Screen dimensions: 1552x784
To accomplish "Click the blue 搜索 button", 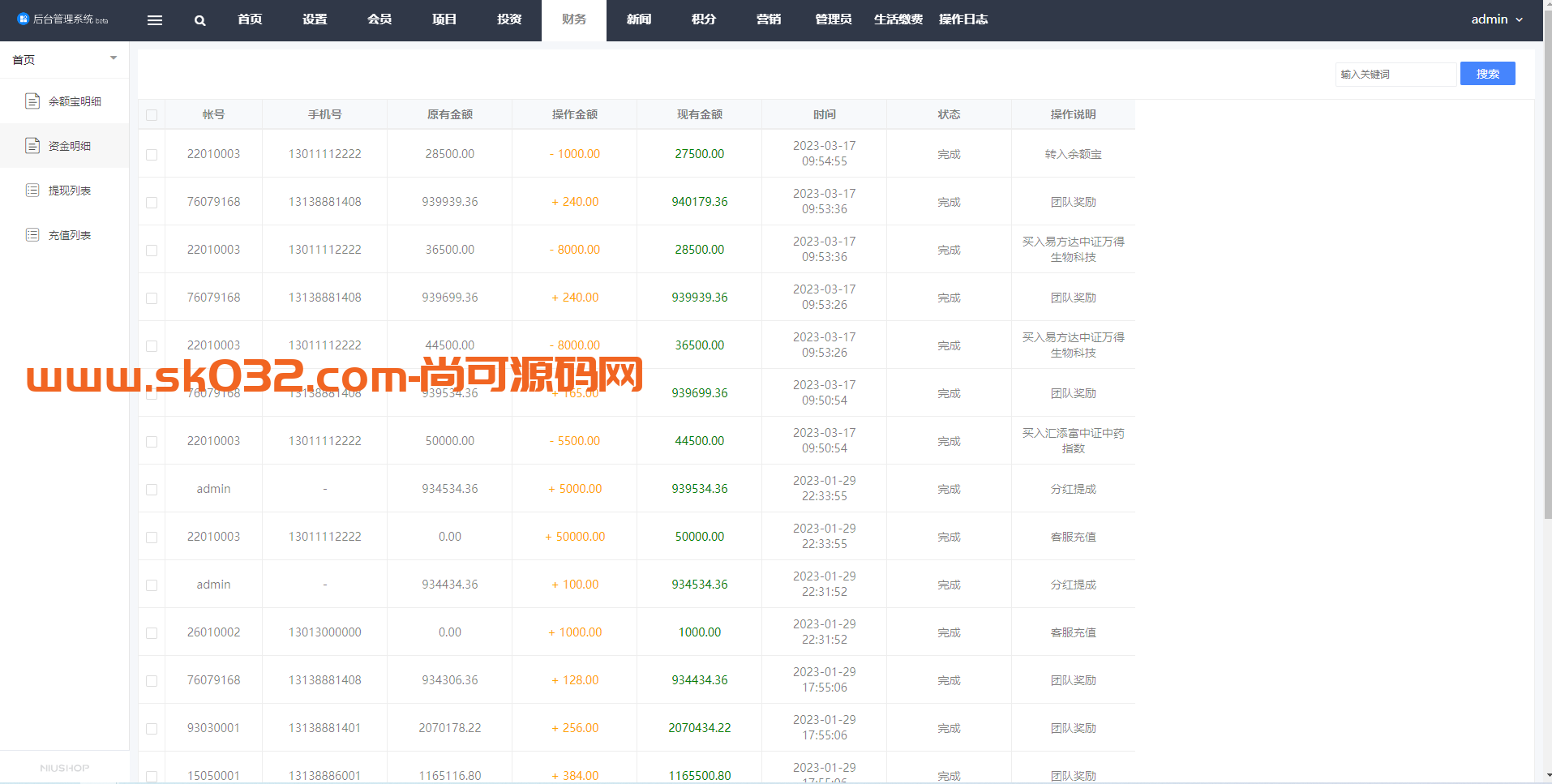I will coord(1488,74).
